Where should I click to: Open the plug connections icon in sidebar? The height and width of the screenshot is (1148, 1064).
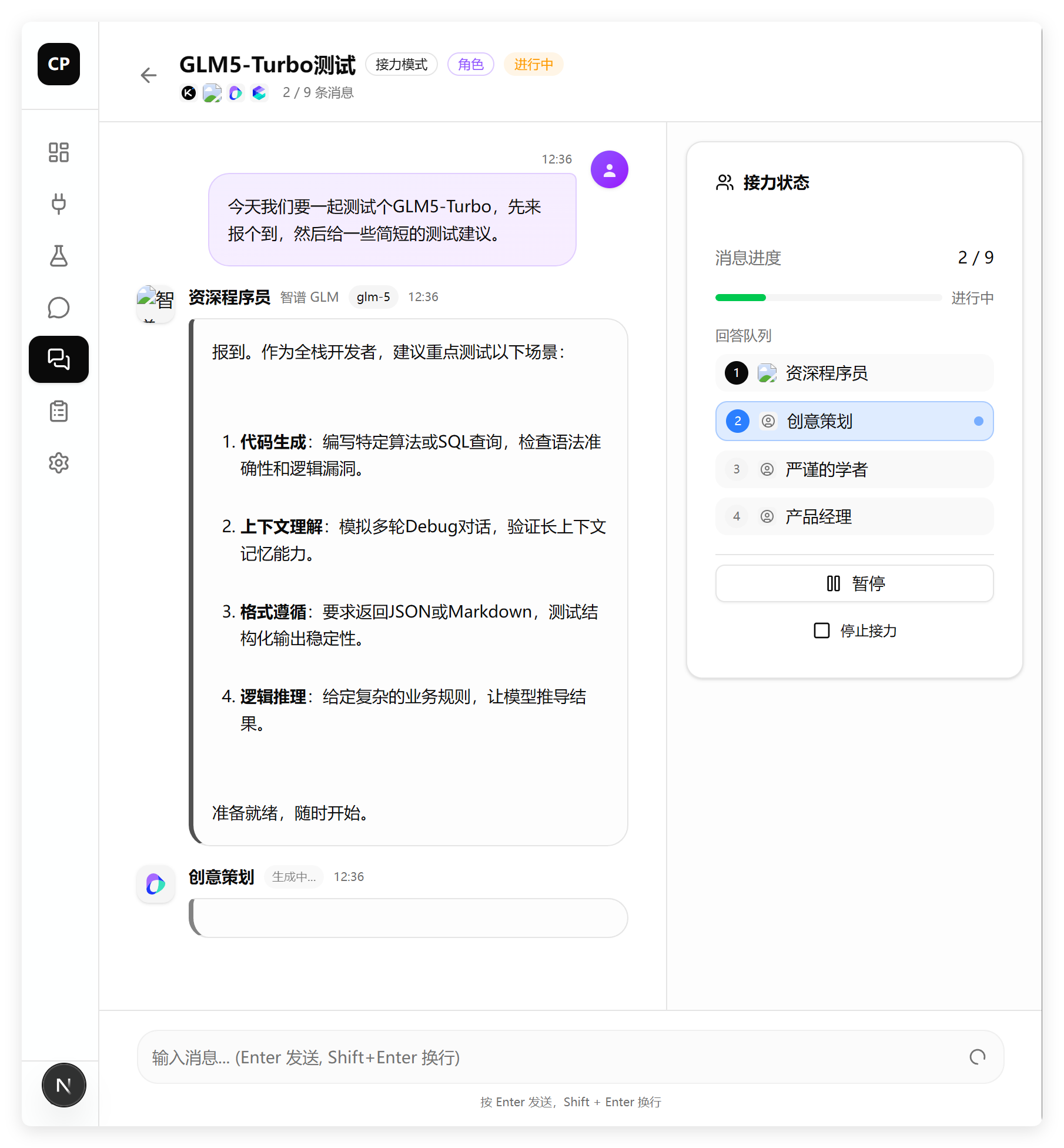tap(59, 204)
